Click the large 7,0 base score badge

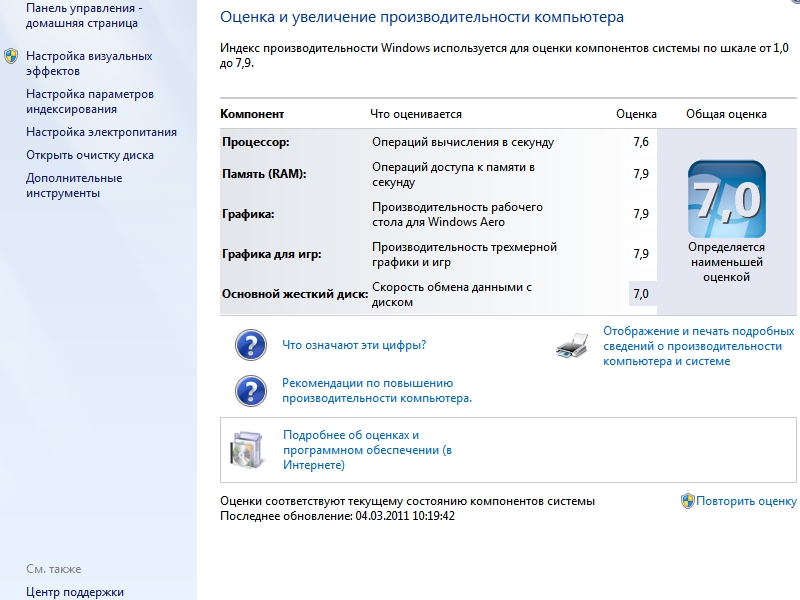(726, 199)
